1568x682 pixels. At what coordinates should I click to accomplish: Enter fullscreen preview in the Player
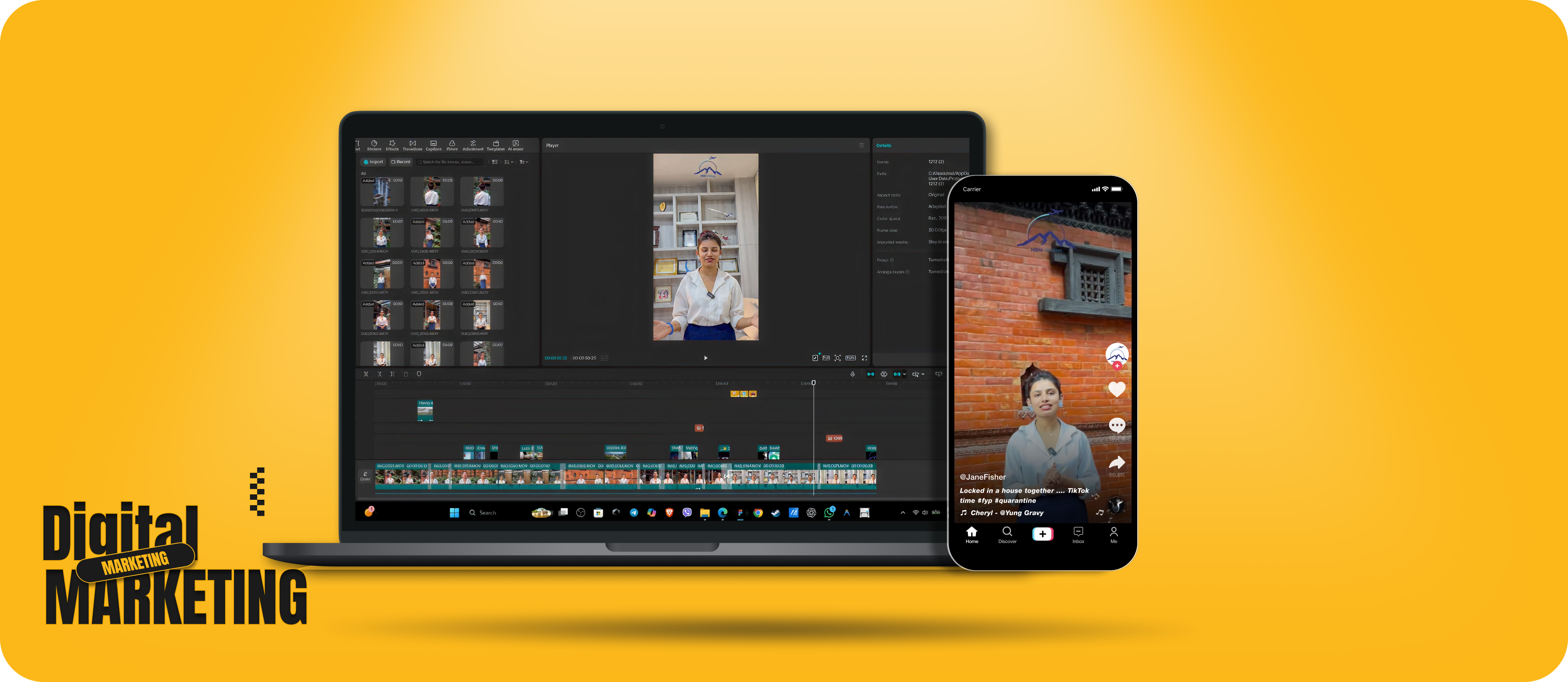(864, 358)
